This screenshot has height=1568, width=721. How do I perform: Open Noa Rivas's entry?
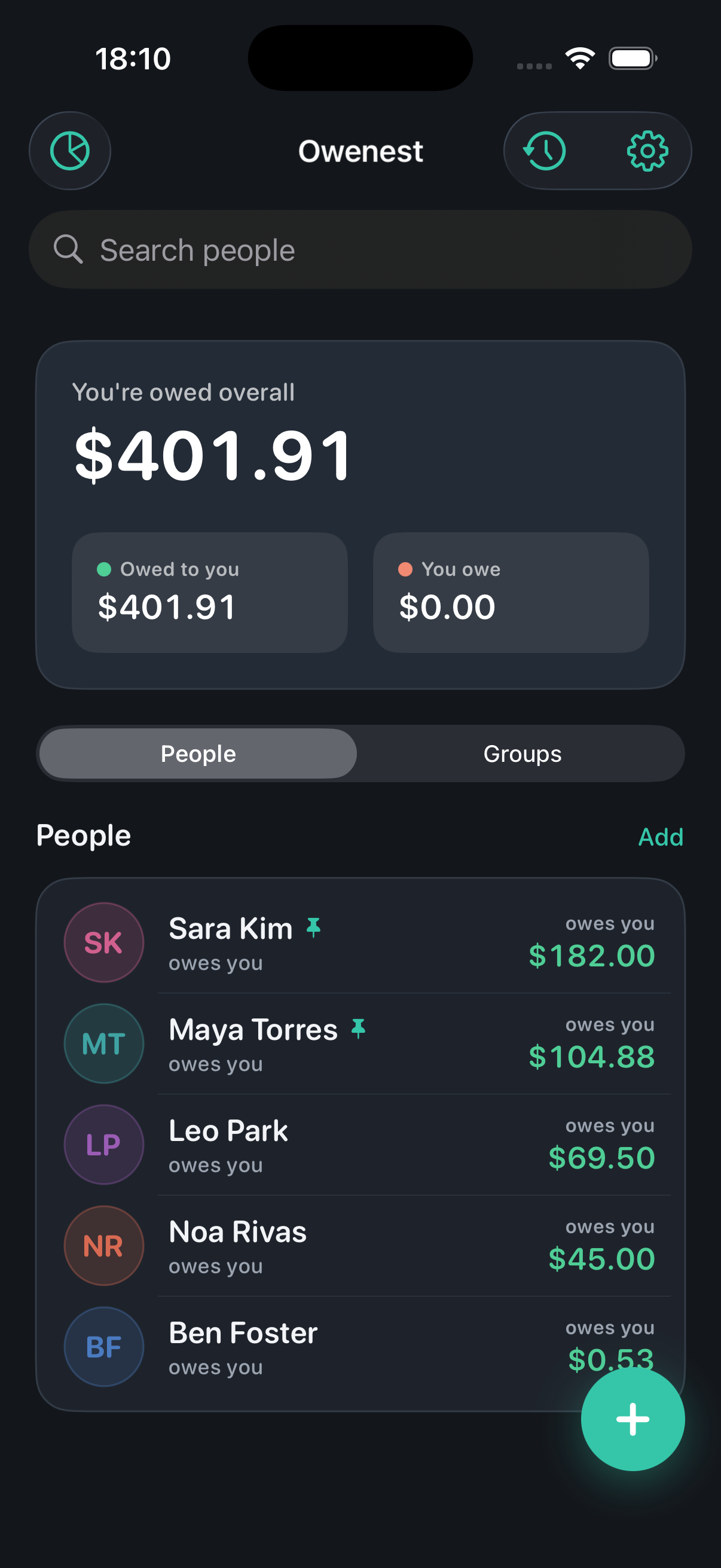pos(360,1246)
